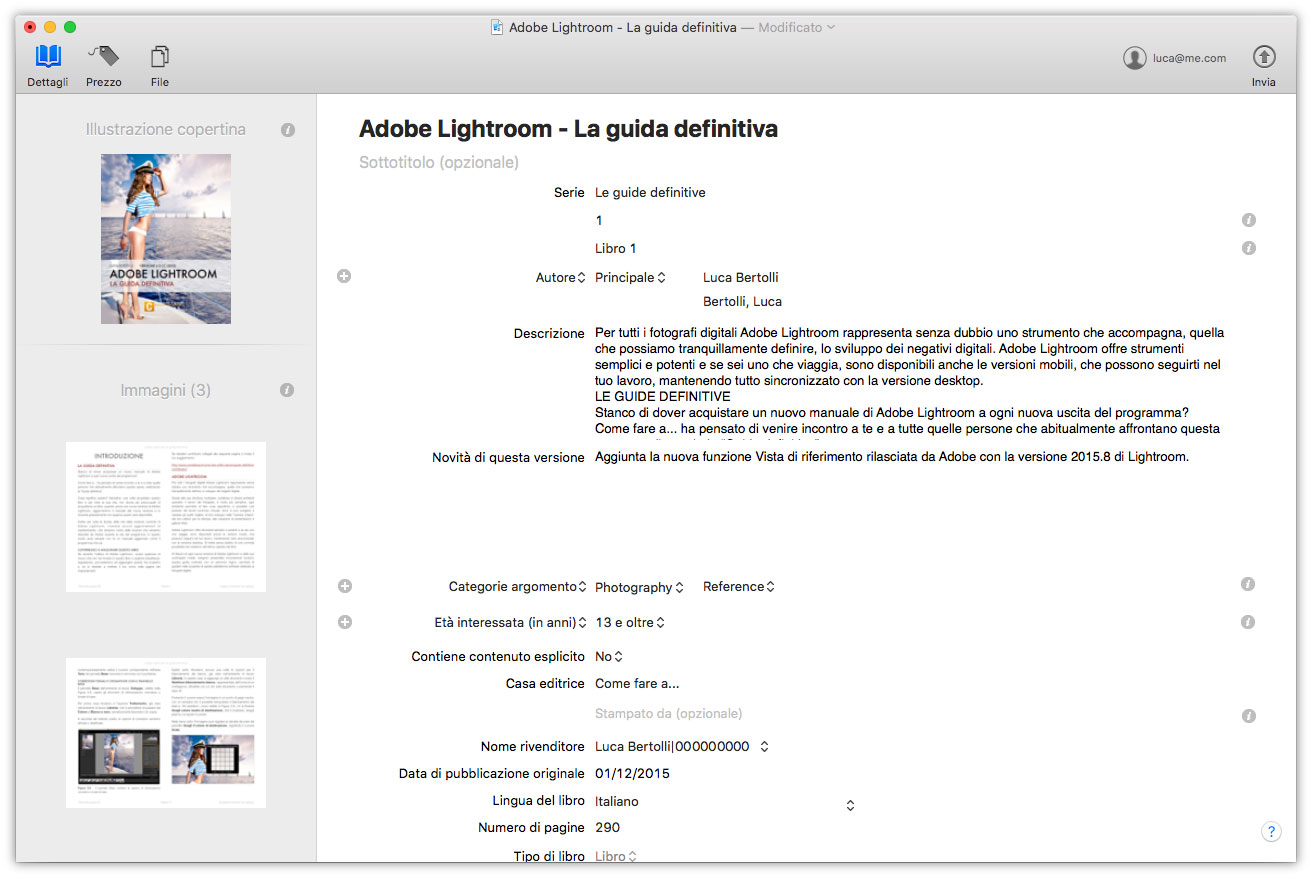Open the Modificato title dropdown chevron
Screen dimensions: 1312x878
pos(831,27)
